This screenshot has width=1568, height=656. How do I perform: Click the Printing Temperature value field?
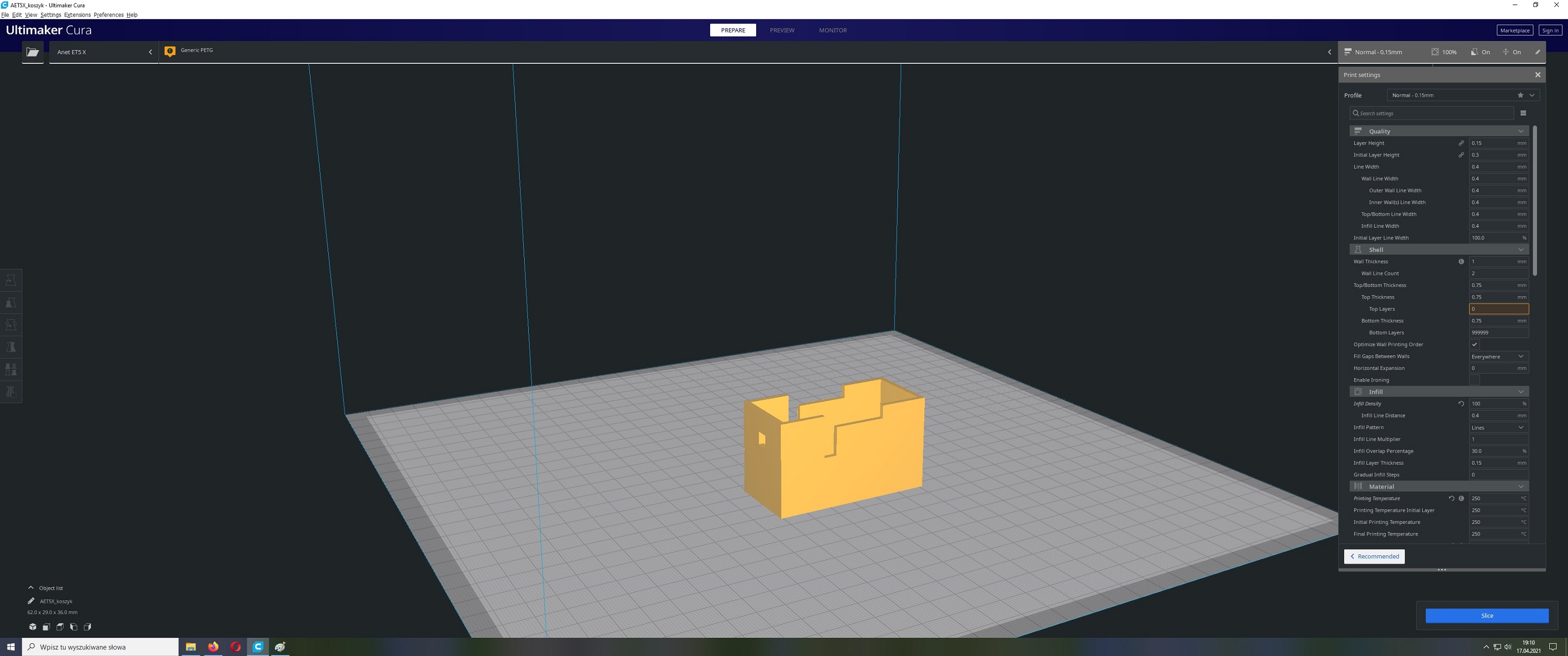coord(1499,499)
